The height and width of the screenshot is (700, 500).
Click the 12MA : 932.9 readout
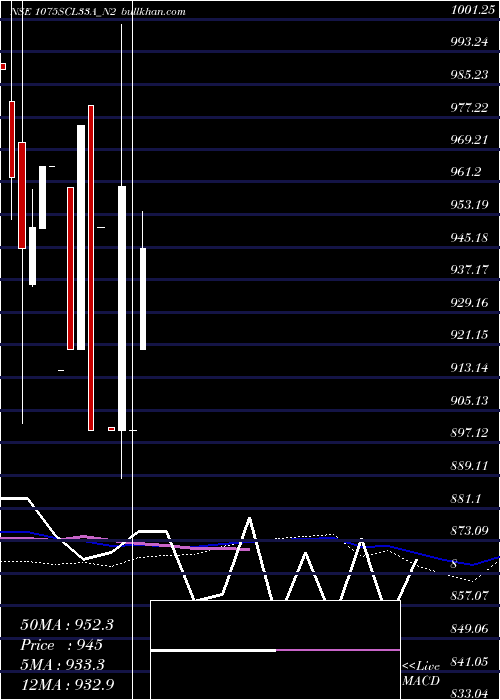67,684
